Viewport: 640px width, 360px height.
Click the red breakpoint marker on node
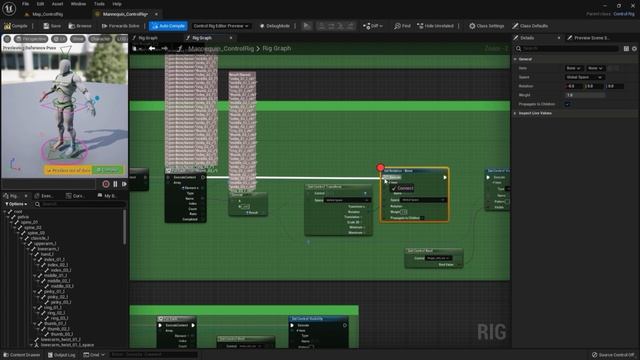pyautogui.click(x=380, y=167)
